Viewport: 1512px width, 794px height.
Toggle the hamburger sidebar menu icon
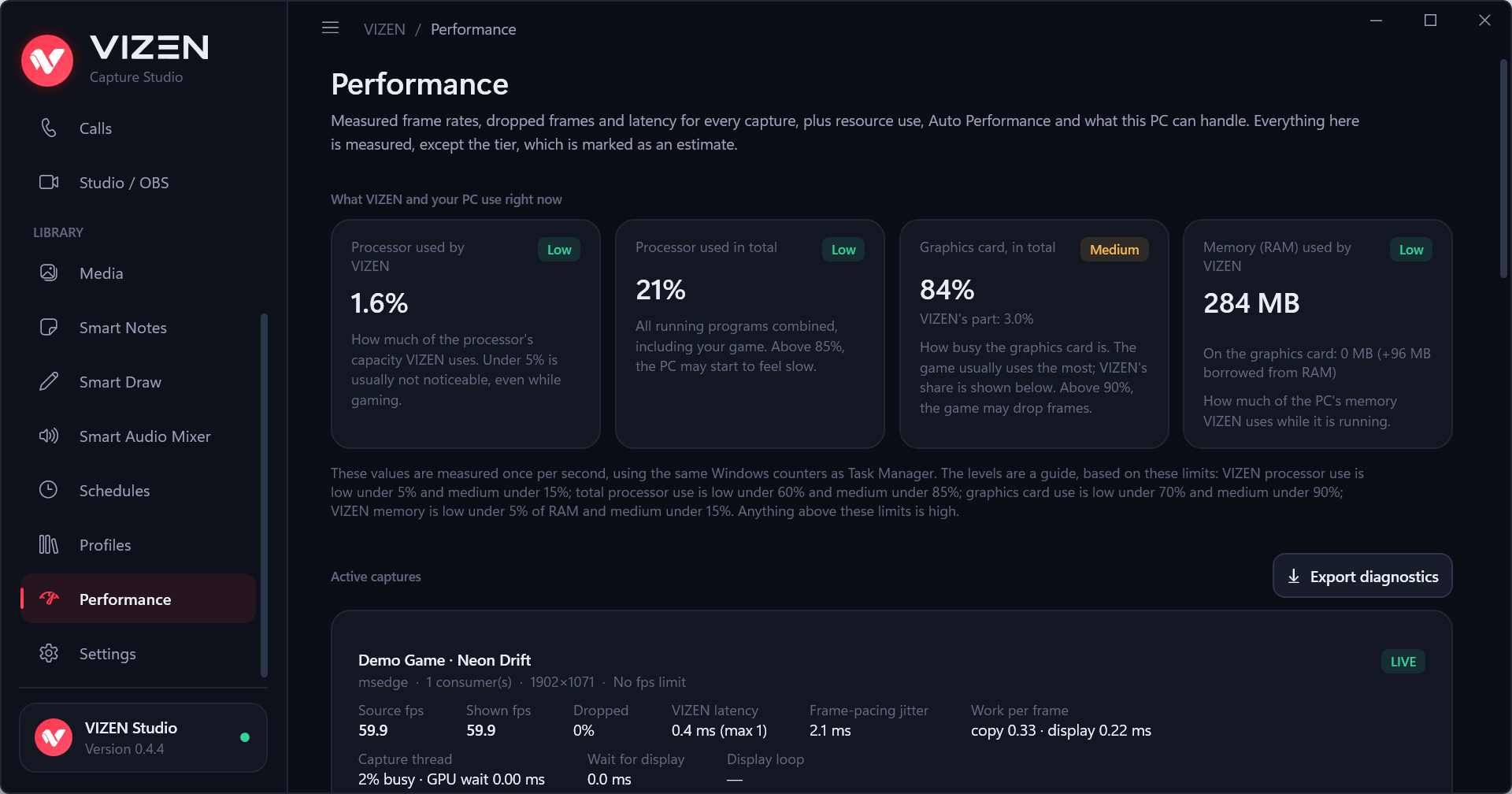point(331,28)
